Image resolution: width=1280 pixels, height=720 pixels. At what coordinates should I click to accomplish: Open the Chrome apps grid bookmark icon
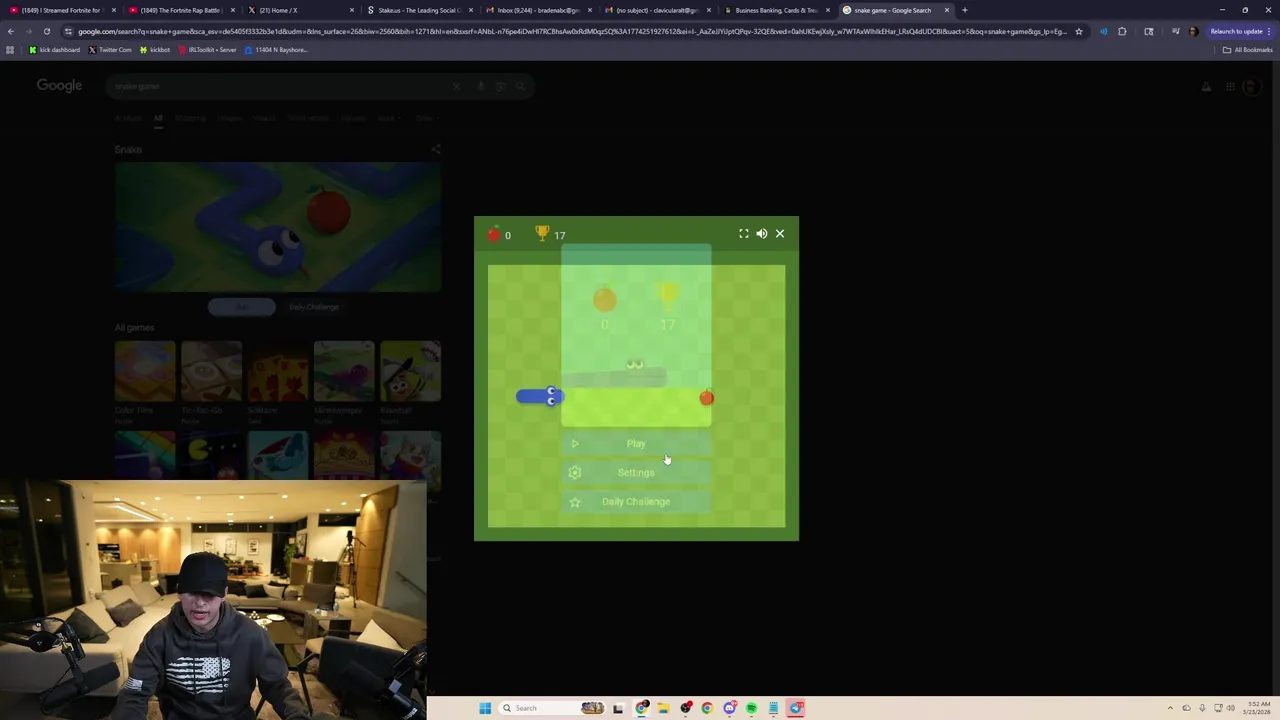tap(10, 50)
